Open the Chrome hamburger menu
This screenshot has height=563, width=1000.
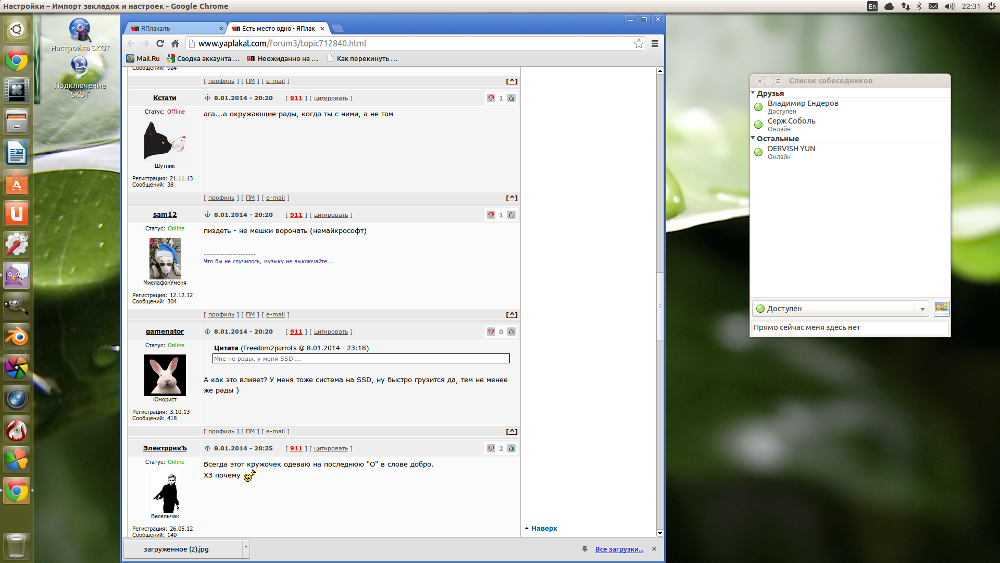point(655,43)
